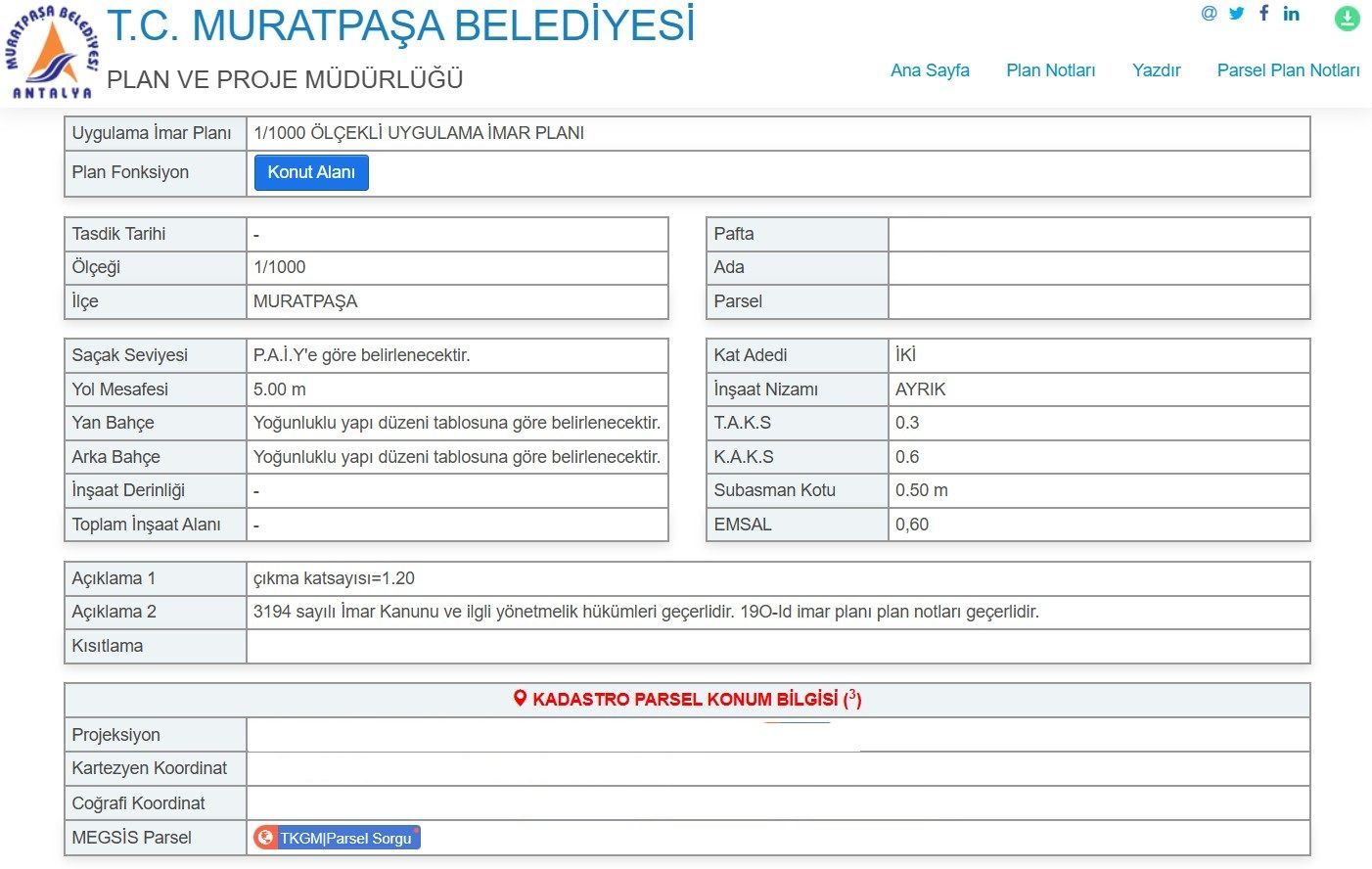Click the orange globe icon in MEGSİS row
The height and width of the screenshot is (869, 1372).
coord(265,838)
